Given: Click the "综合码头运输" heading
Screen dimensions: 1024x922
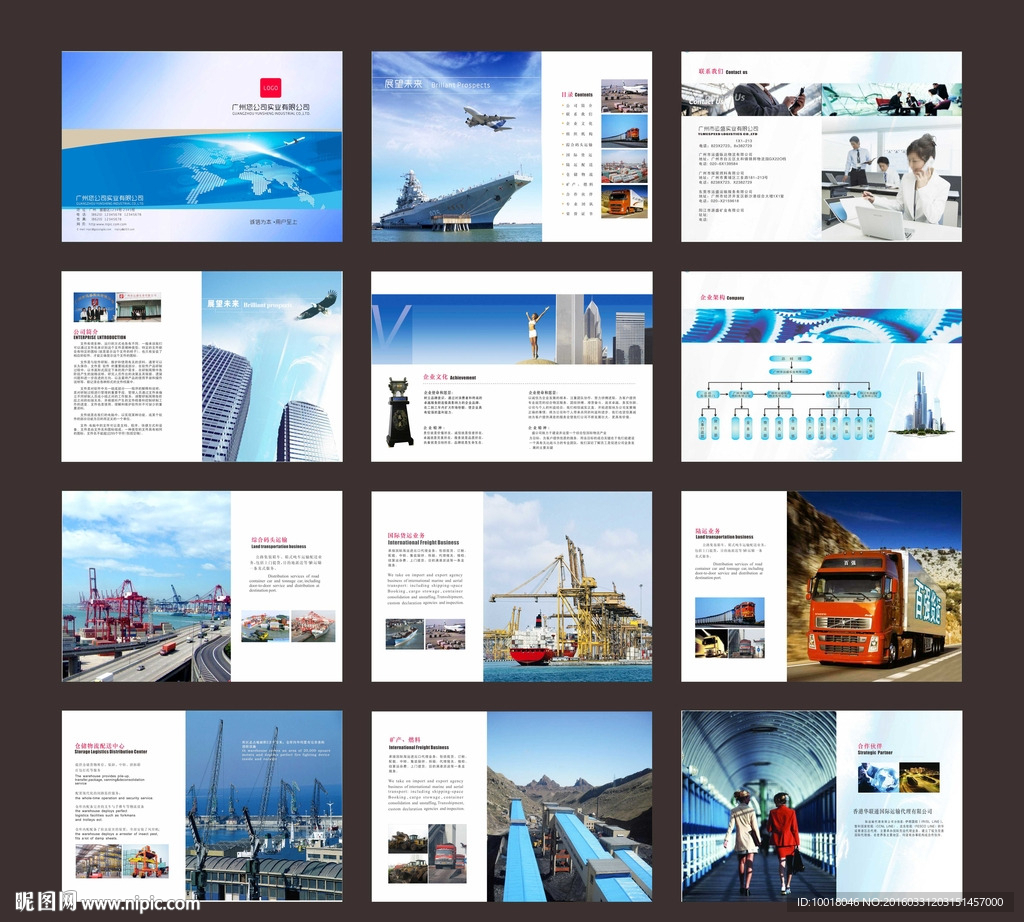Looking at the screenshot, I should [269, 540].
